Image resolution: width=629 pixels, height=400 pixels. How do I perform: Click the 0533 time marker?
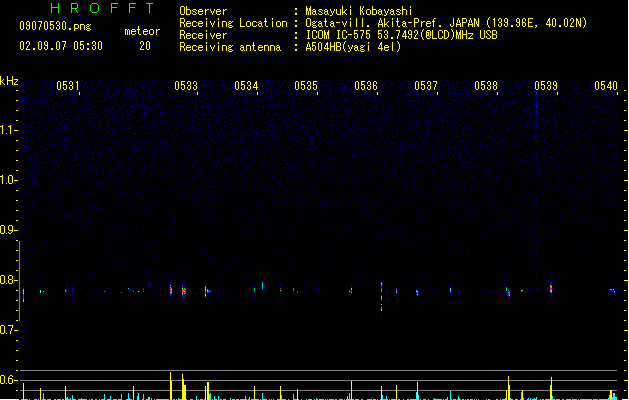[x=186, y=86]
